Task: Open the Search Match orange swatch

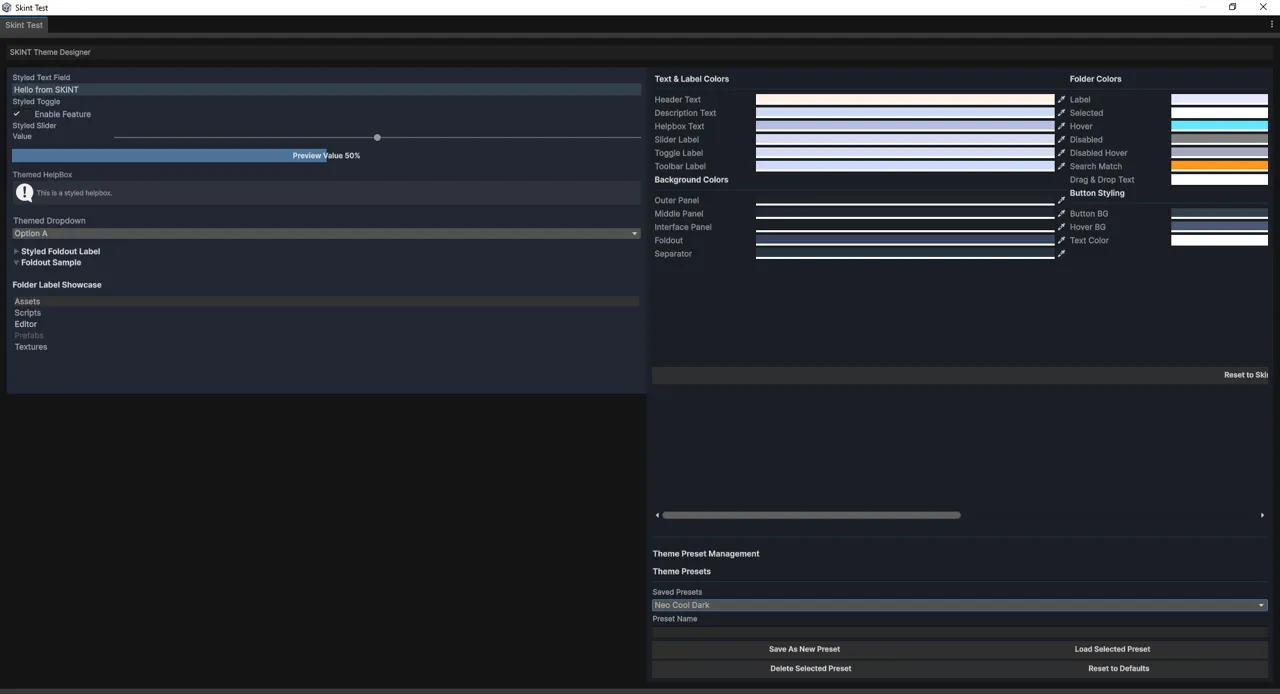Action: point(1219,166)
